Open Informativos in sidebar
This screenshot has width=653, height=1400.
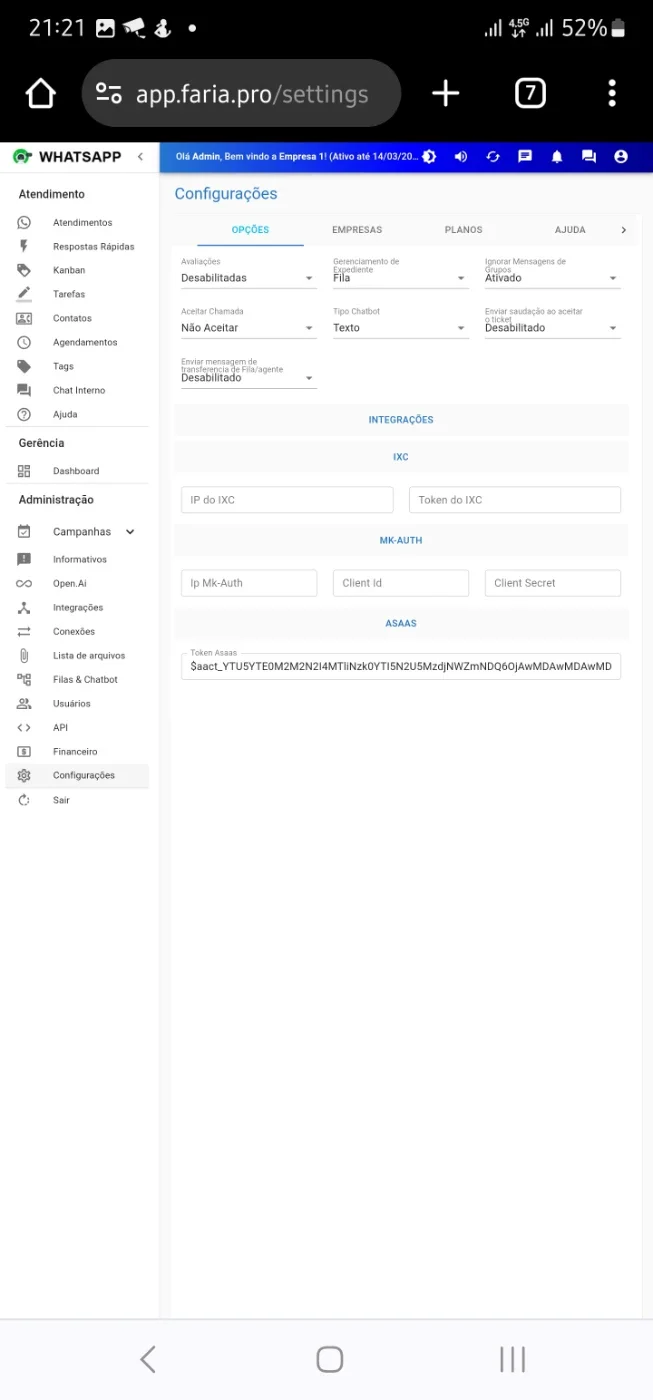click(78, 559)
